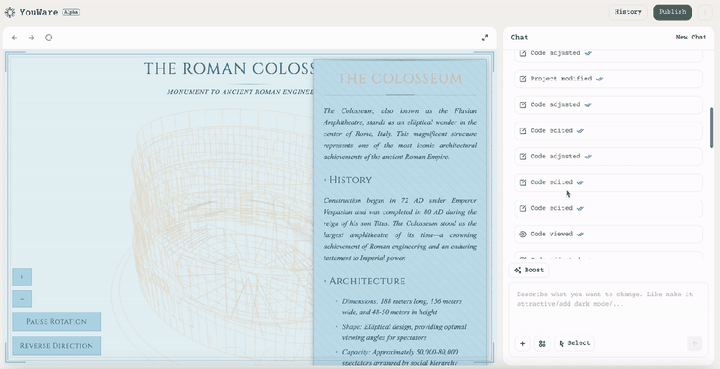Viewport: 720px width, 369px height.
Task: Expand the Project modified entry
Action: click(x=608, y=79)
